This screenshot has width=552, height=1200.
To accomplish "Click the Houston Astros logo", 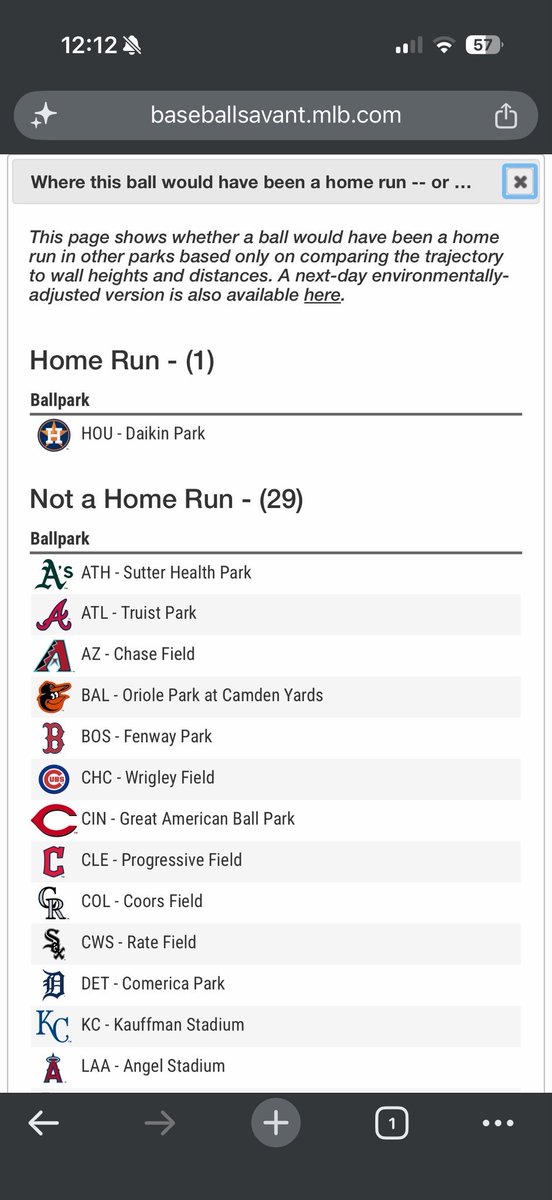I will pyautogui.click(x=53, y=435).
